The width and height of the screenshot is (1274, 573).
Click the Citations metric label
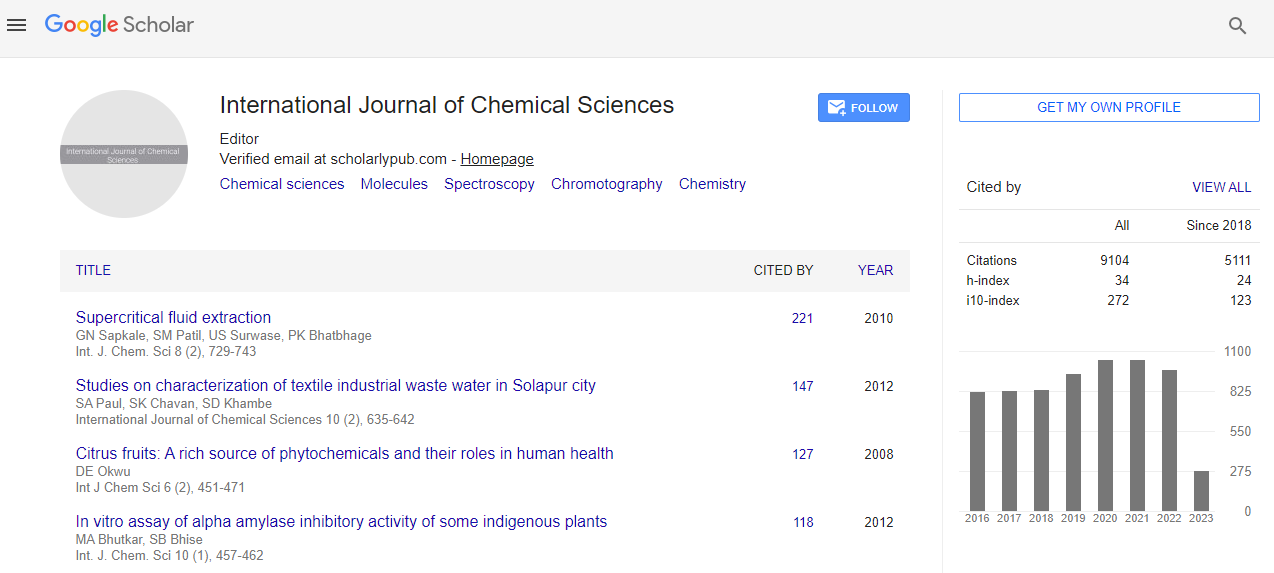click(992, 260)
